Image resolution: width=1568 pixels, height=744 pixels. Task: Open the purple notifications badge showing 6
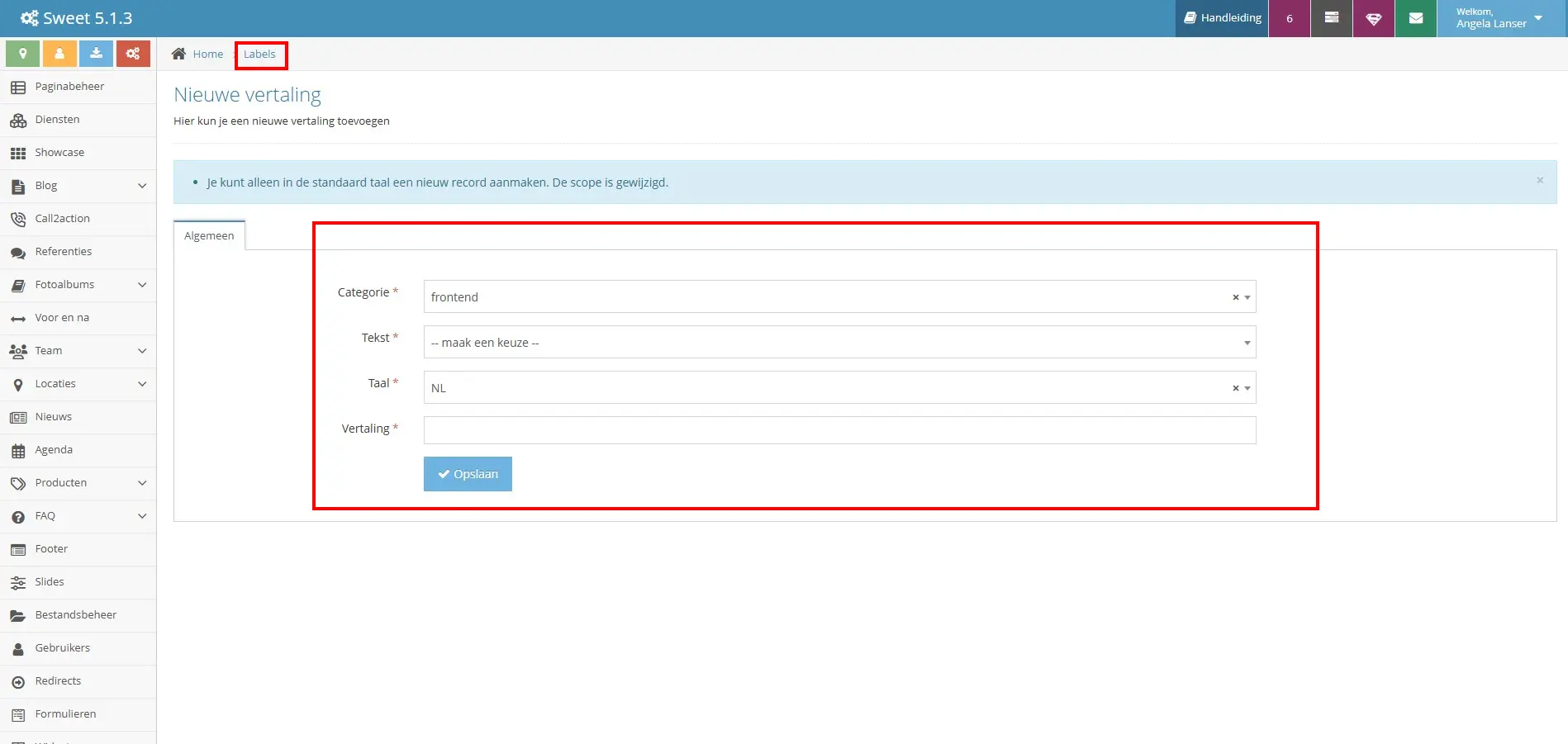(x=1289, y=18)
